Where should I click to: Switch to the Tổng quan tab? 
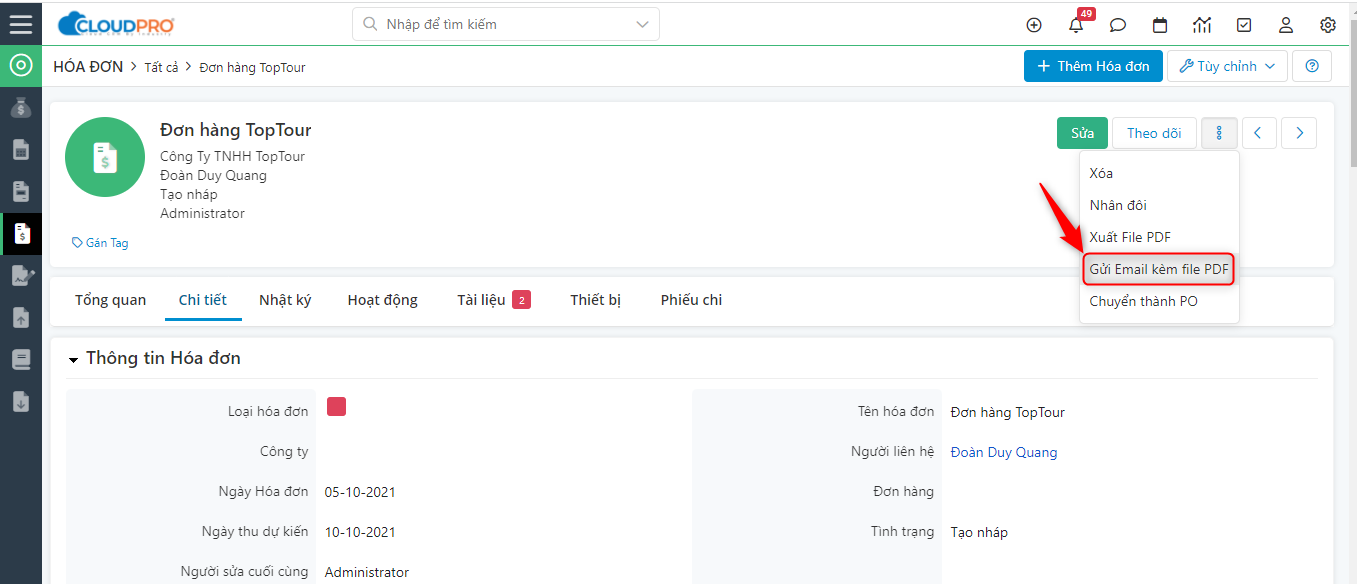point(110,300)
